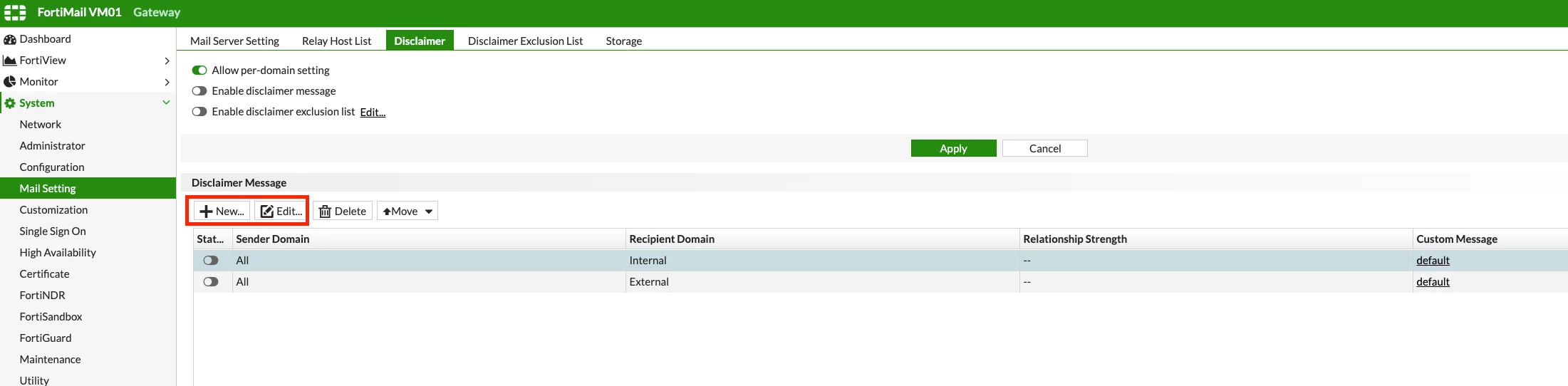Switch to Relay Host List tab
The image size is (1568, 386).
click(337, 41)
